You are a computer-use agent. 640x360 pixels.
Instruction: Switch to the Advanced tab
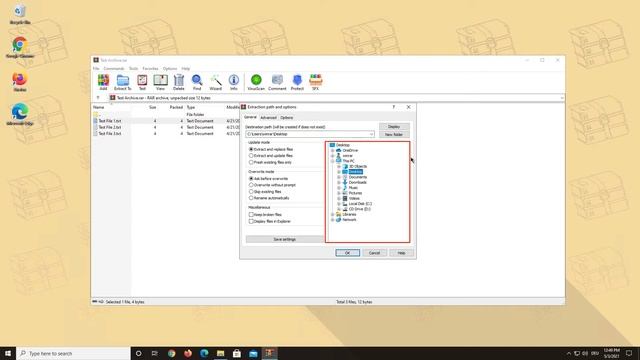pos(268,118)
